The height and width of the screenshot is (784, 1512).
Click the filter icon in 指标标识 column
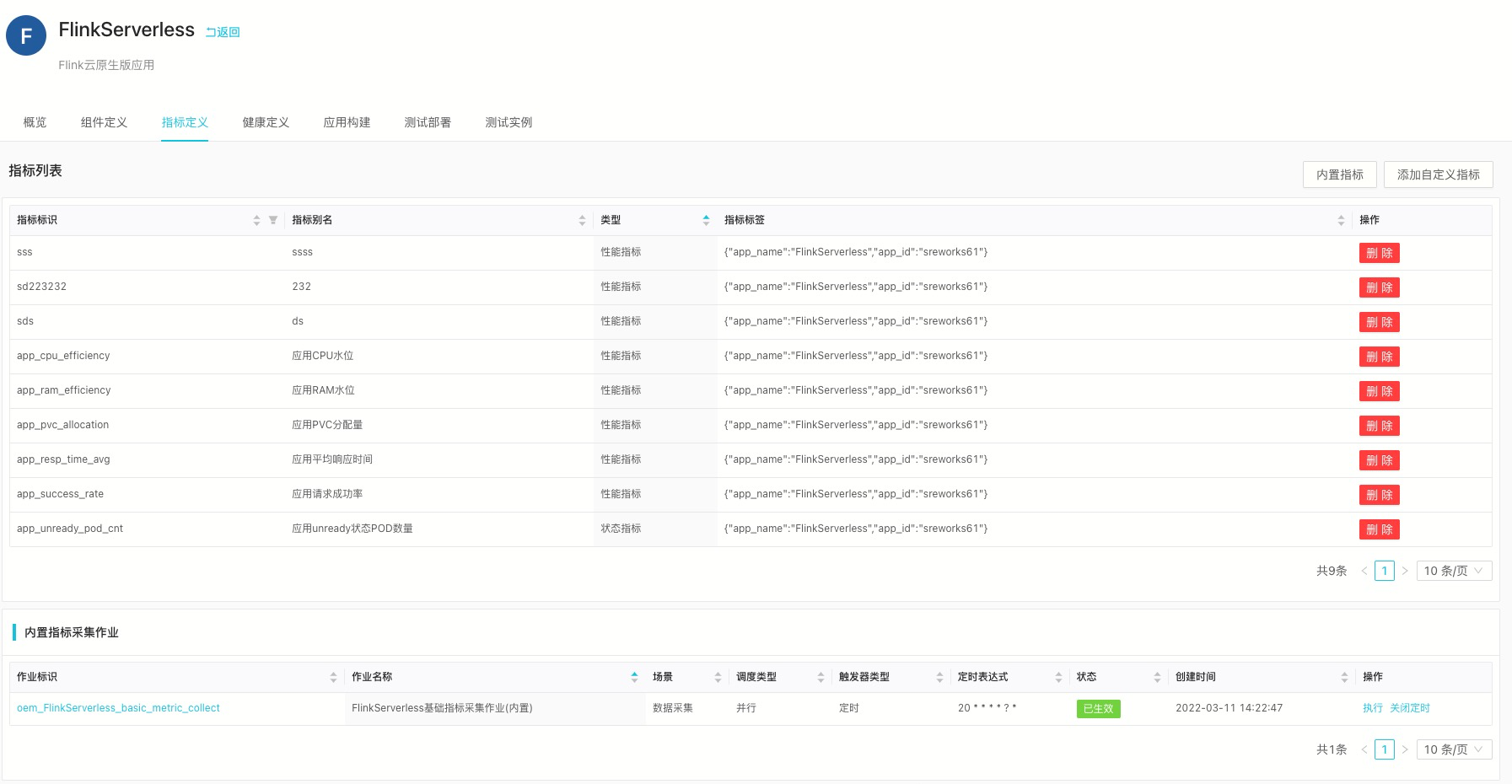[272, 220]
